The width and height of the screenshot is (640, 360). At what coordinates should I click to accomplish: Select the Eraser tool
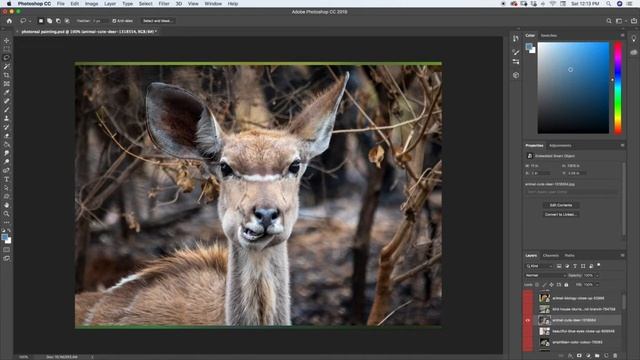coord(7,136)
